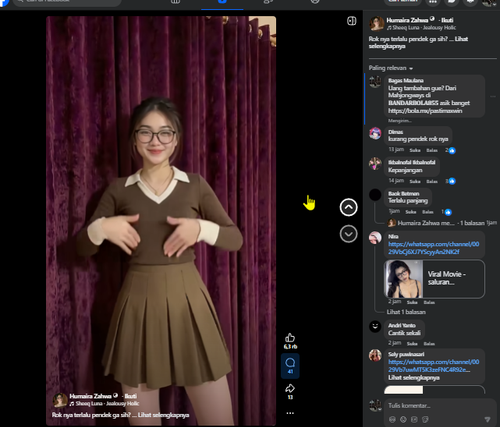Switch commenting identity via own avatar

(375, 406)
